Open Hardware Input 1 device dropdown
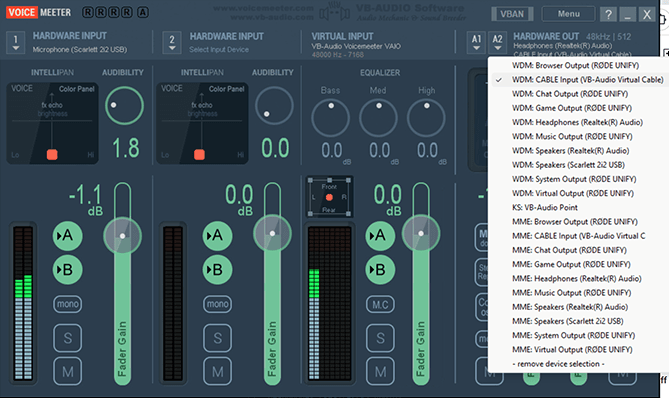The height and width of the screenshot is (398, 669). 16,43
